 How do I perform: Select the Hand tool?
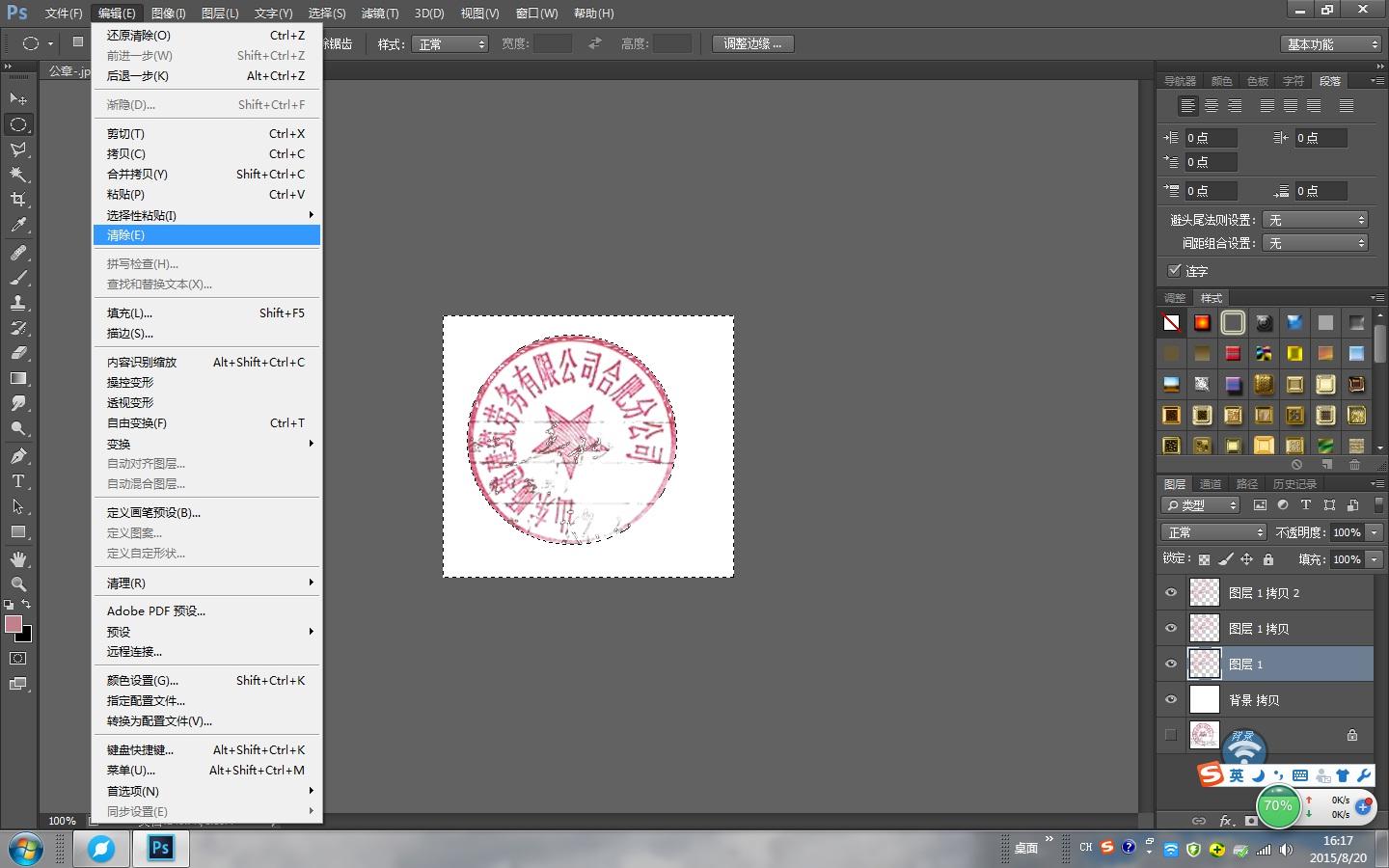(x=18, y=559)
